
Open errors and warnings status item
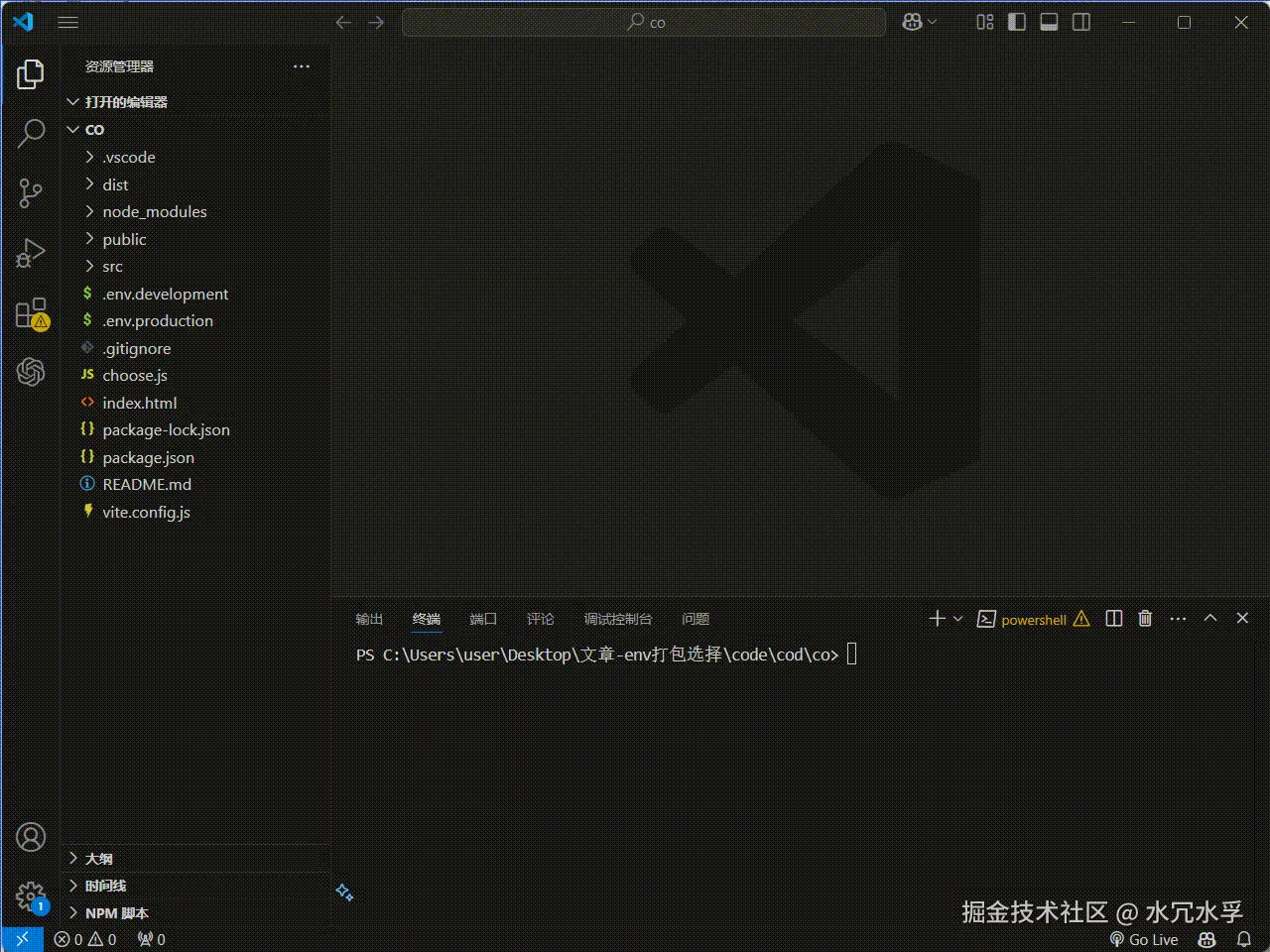pyautogui.click(x=85, y=939)
